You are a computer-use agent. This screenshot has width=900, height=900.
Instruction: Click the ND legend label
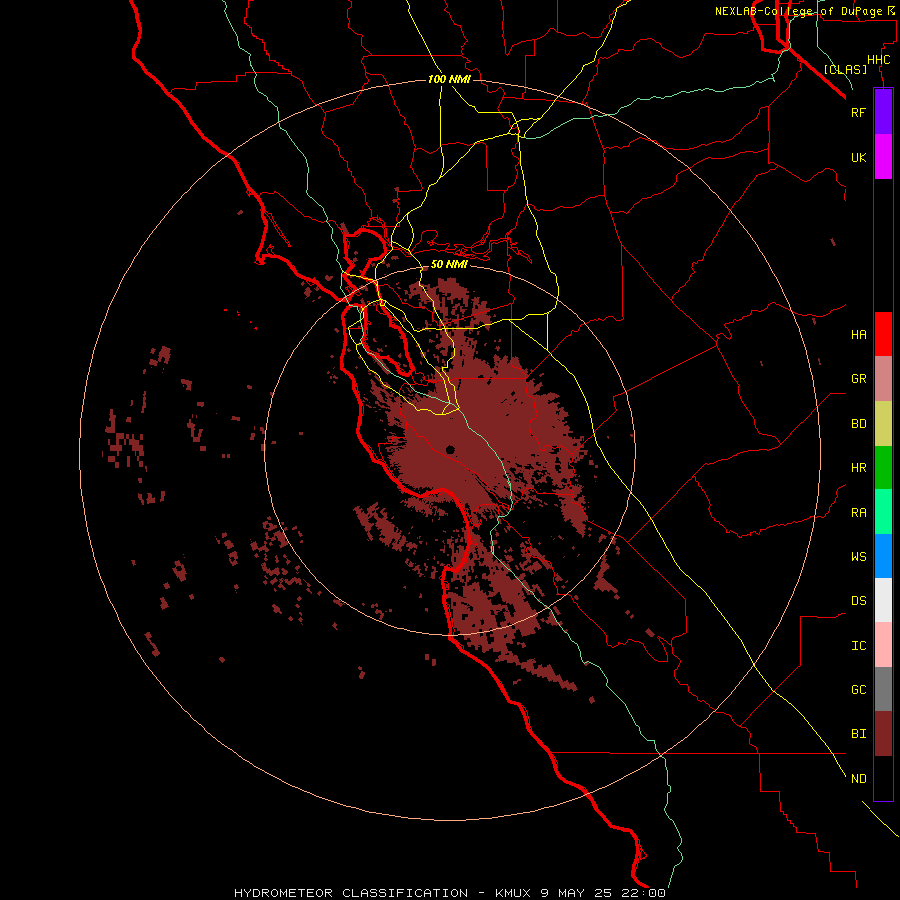[858, 779]
